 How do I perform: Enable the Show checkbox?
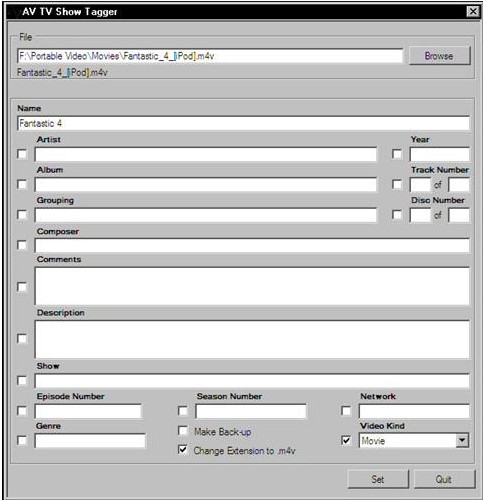22,380
